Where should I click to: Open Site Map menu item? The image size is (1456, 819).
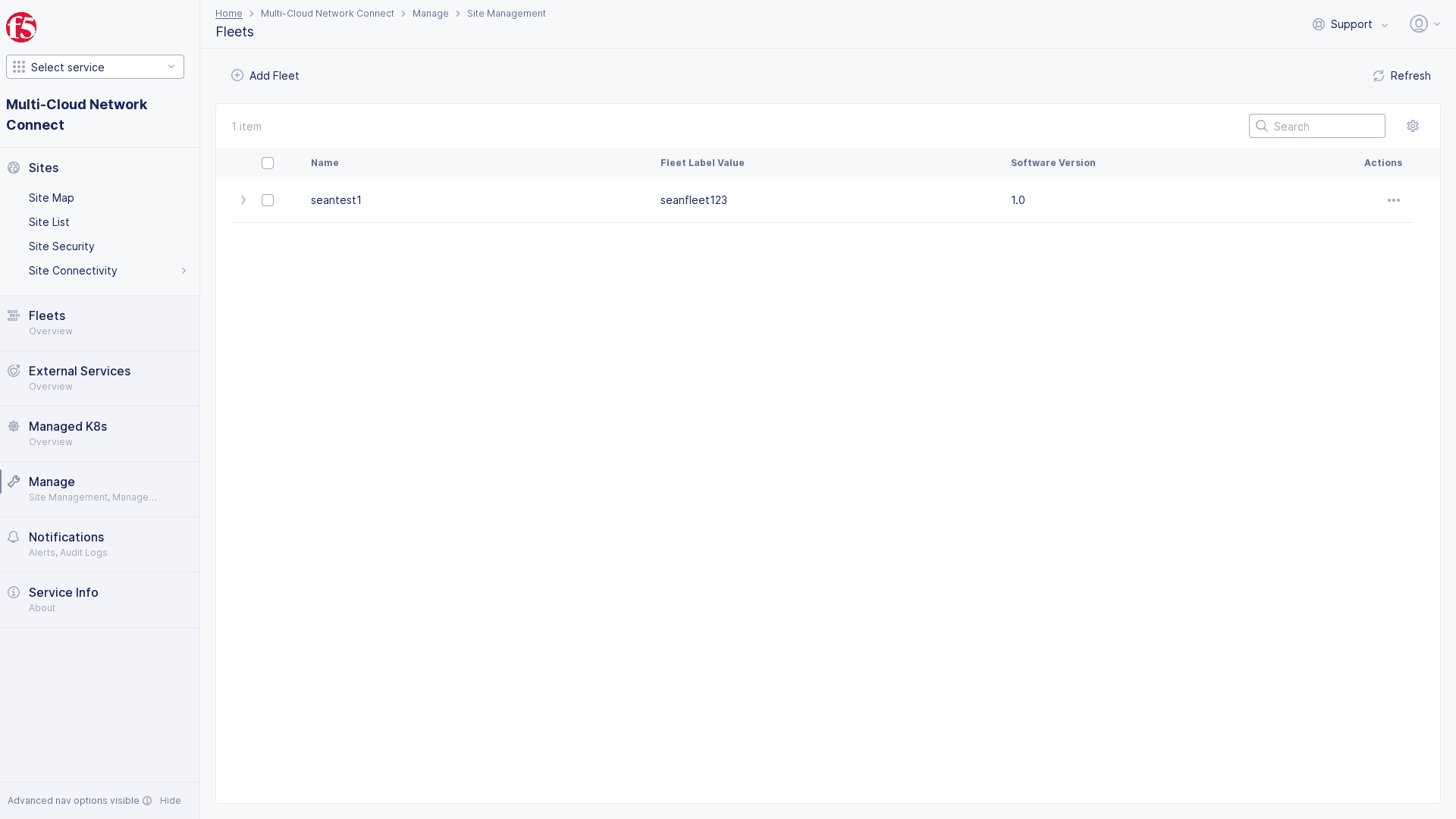coord(52,198)
